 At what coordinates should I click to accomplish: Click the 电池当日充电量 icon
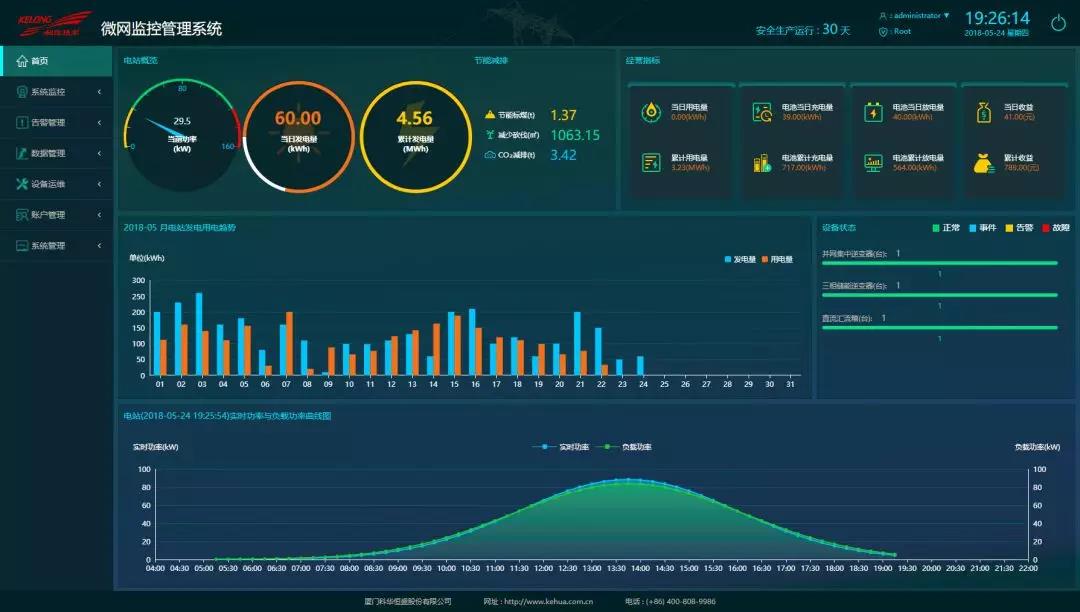coord(762,112)
